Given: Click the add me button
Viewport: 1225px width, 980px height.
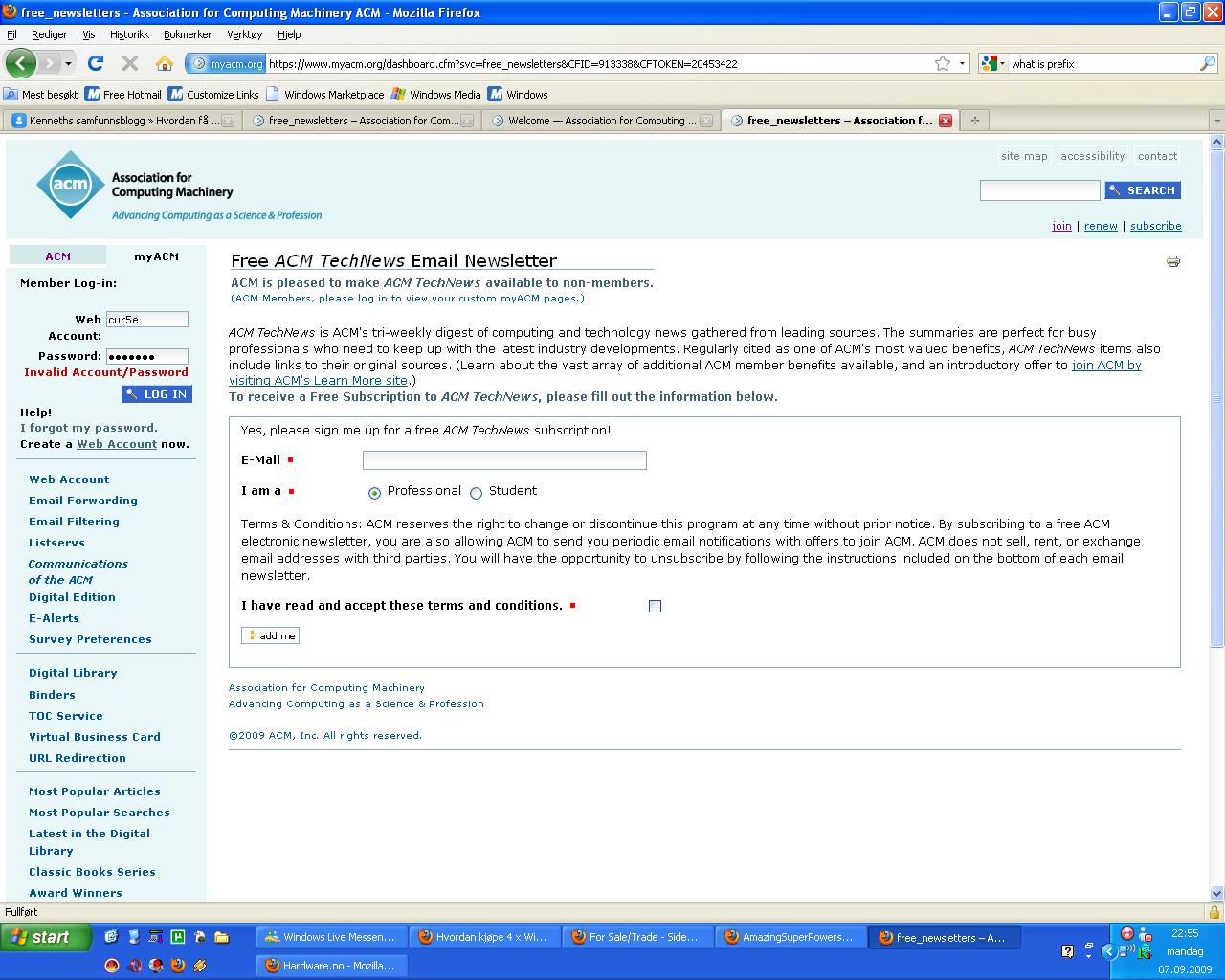Looking at the screenshot, I should (270, 635).
